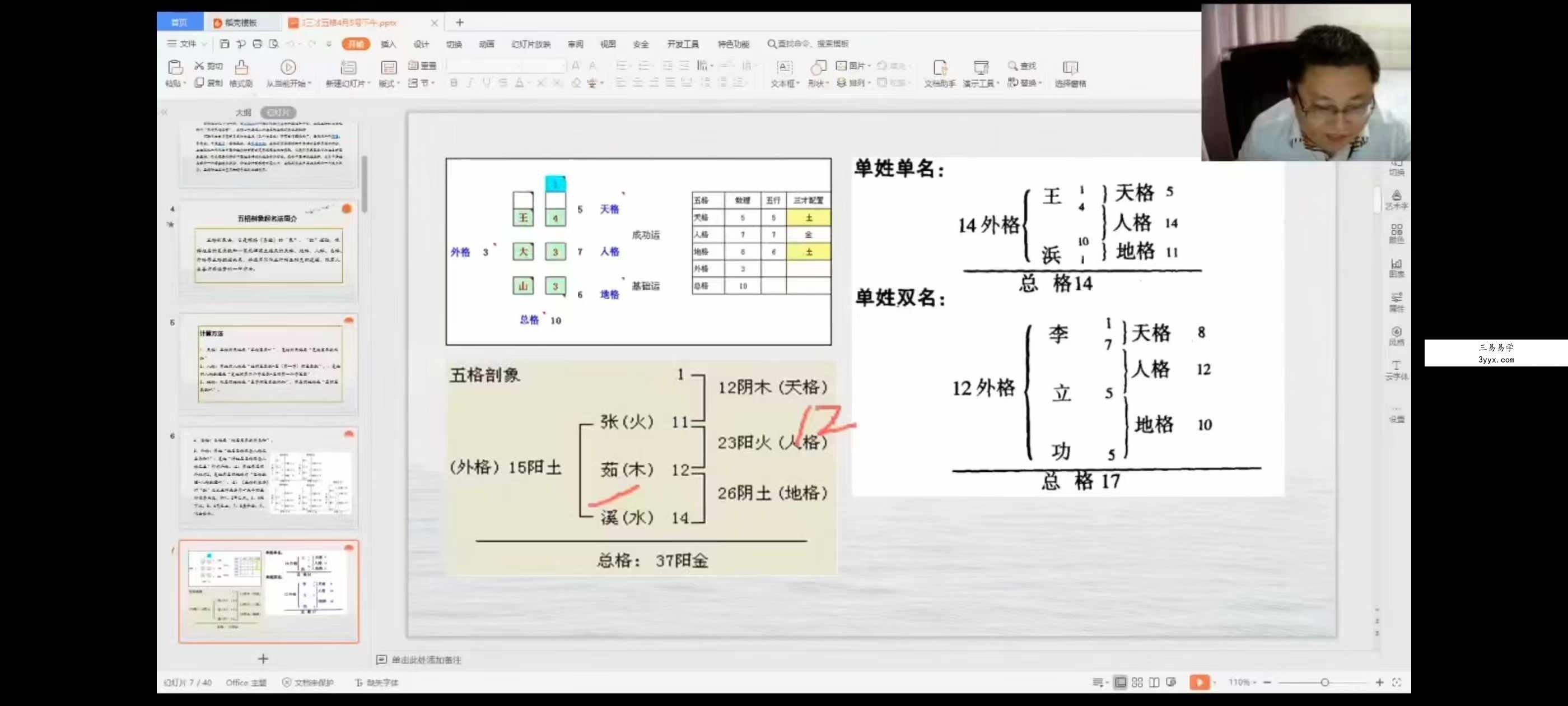Screen dimensions: 1568x706
Task: Switch slide panel to Slides (幻灯片) view
Action: pyautogui.click(x=278, y=112)
